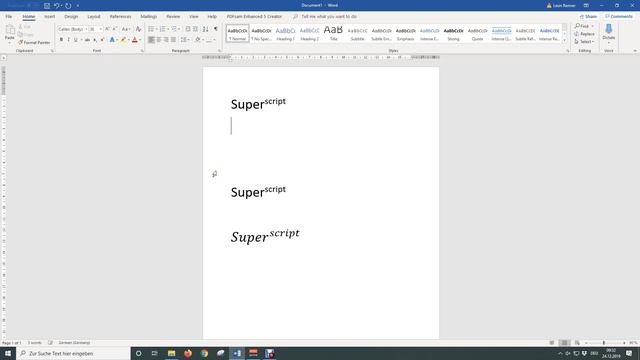
Task: Click Tell me what you want to do
Action: tap(329, 17)
